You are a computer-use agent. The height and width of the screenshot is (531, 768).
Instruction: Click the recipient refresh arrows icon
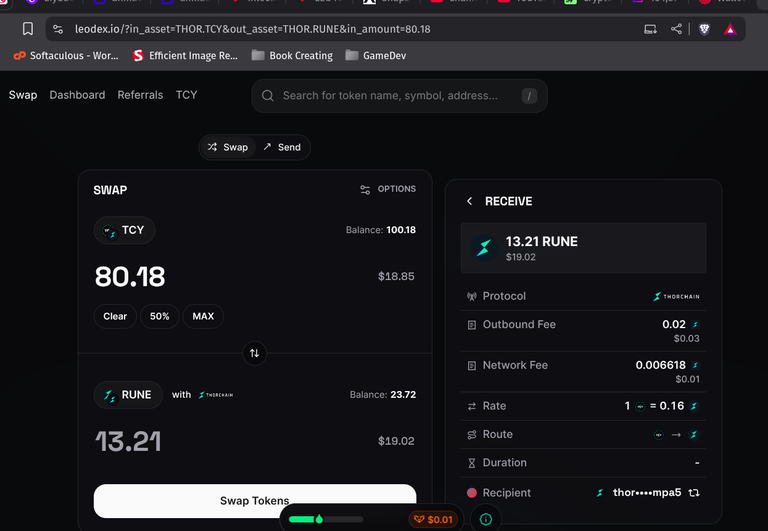pos(694,493)
